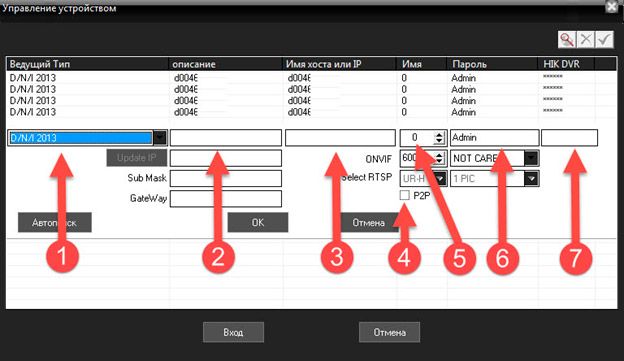Click the Отмена button next to OK
Viewport: 624px width, 361px height.
coord(369,222)
